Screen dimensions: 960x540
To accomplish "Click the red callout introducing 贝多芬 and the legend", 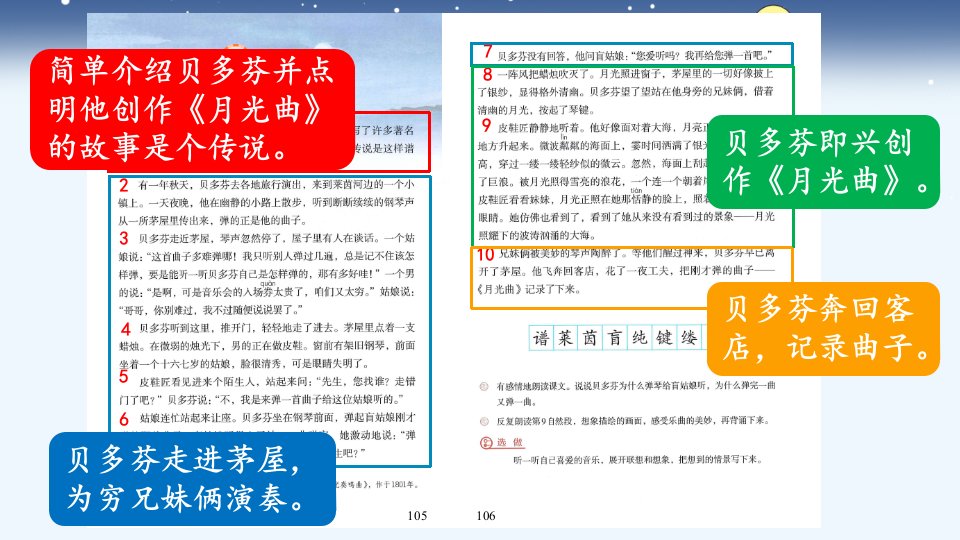I will (x=192, y=109).
